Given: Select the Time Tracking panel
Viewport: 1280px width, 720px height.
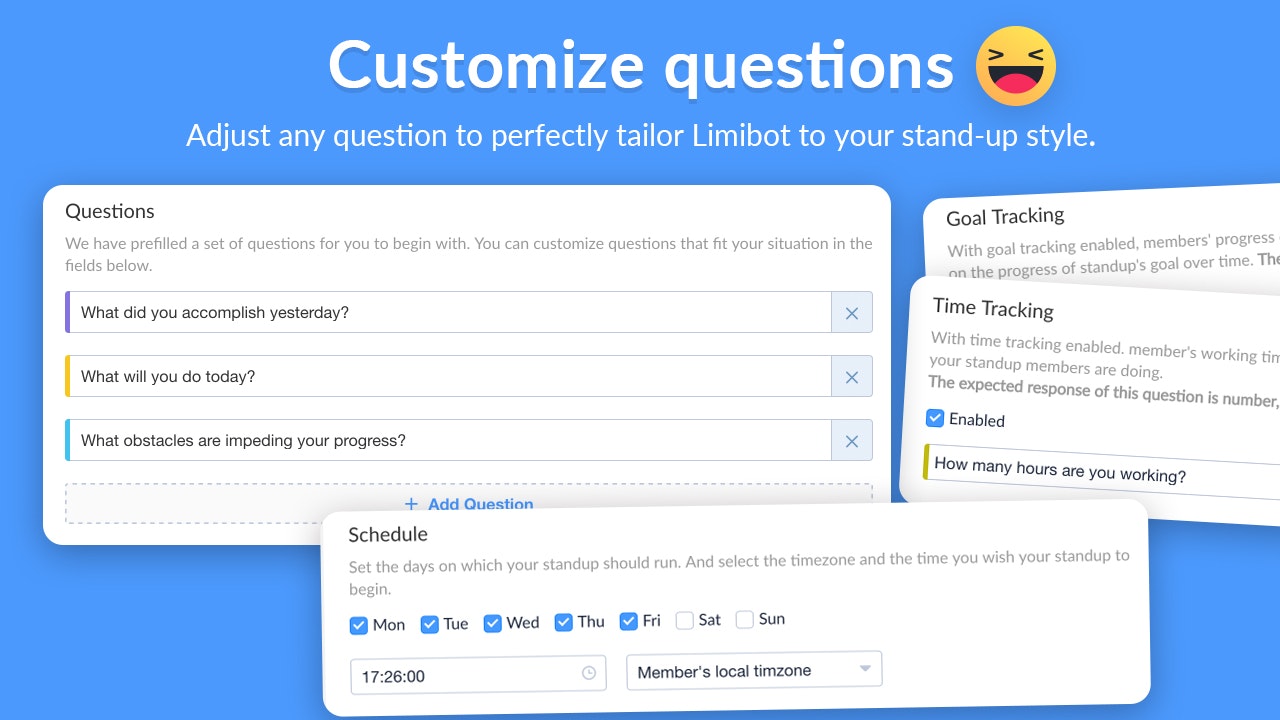Looking at the screenshot, I should tap(992, 308).
